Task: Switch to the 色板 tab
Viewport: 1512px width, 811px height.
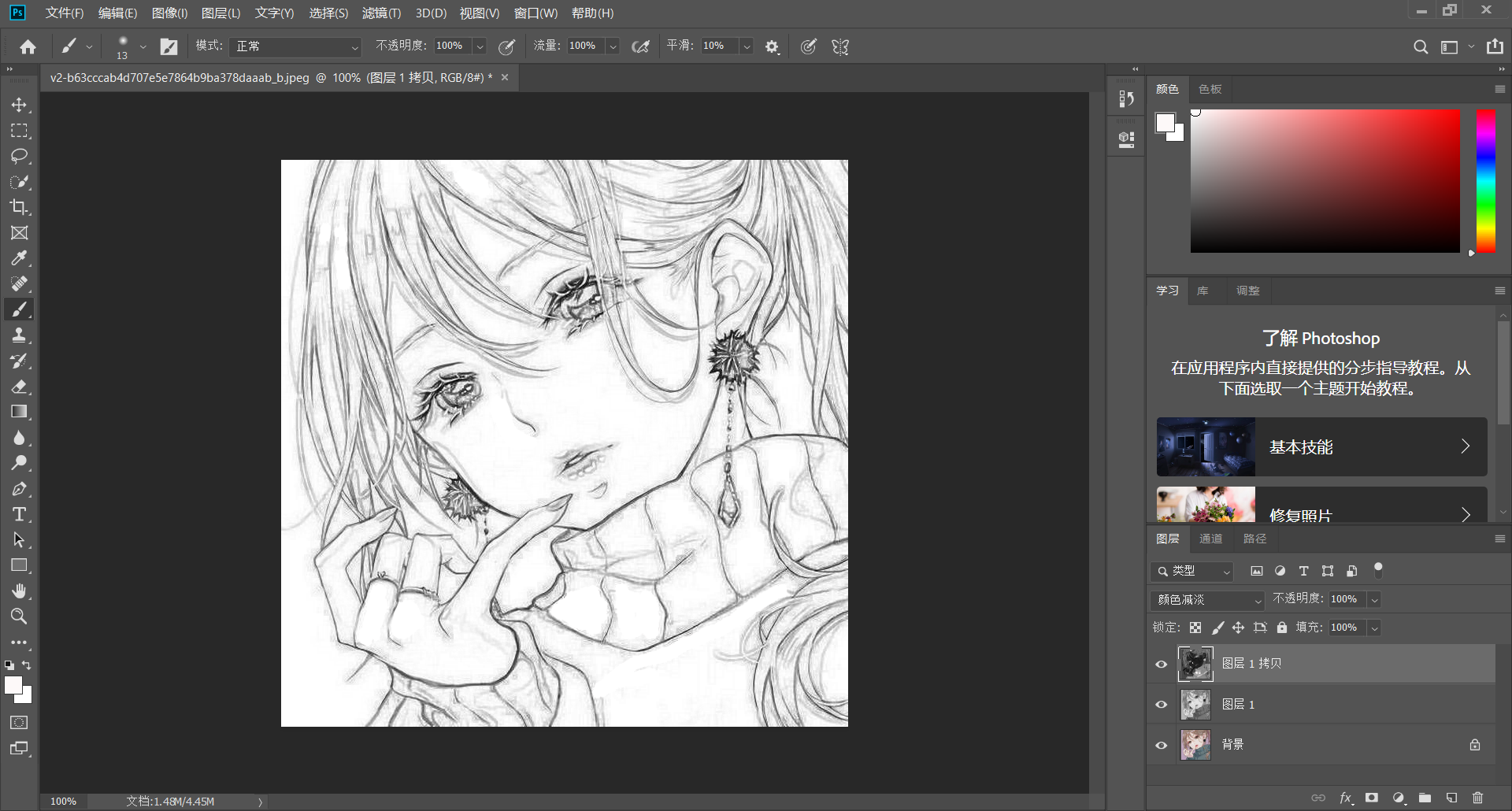Action: (x=1210, y=89)
